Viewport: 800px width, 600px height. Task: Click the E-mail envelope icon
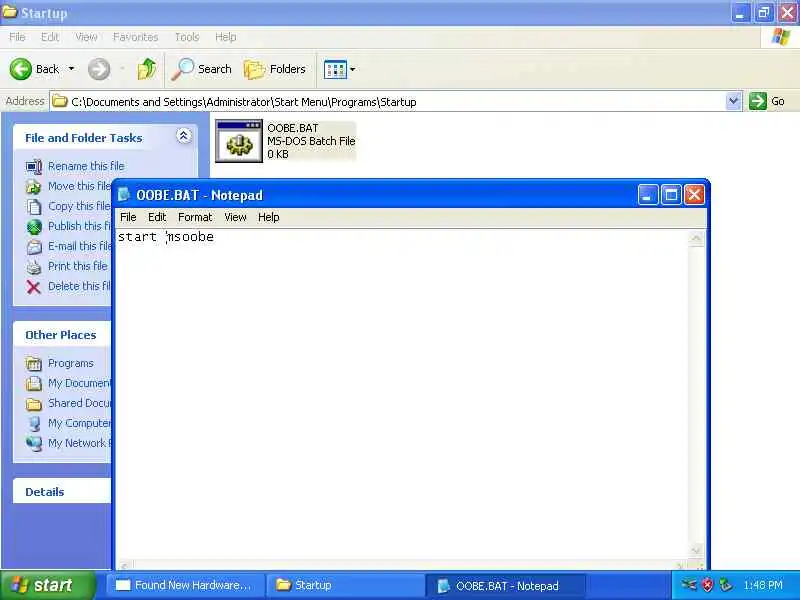(x=34, y=247)
